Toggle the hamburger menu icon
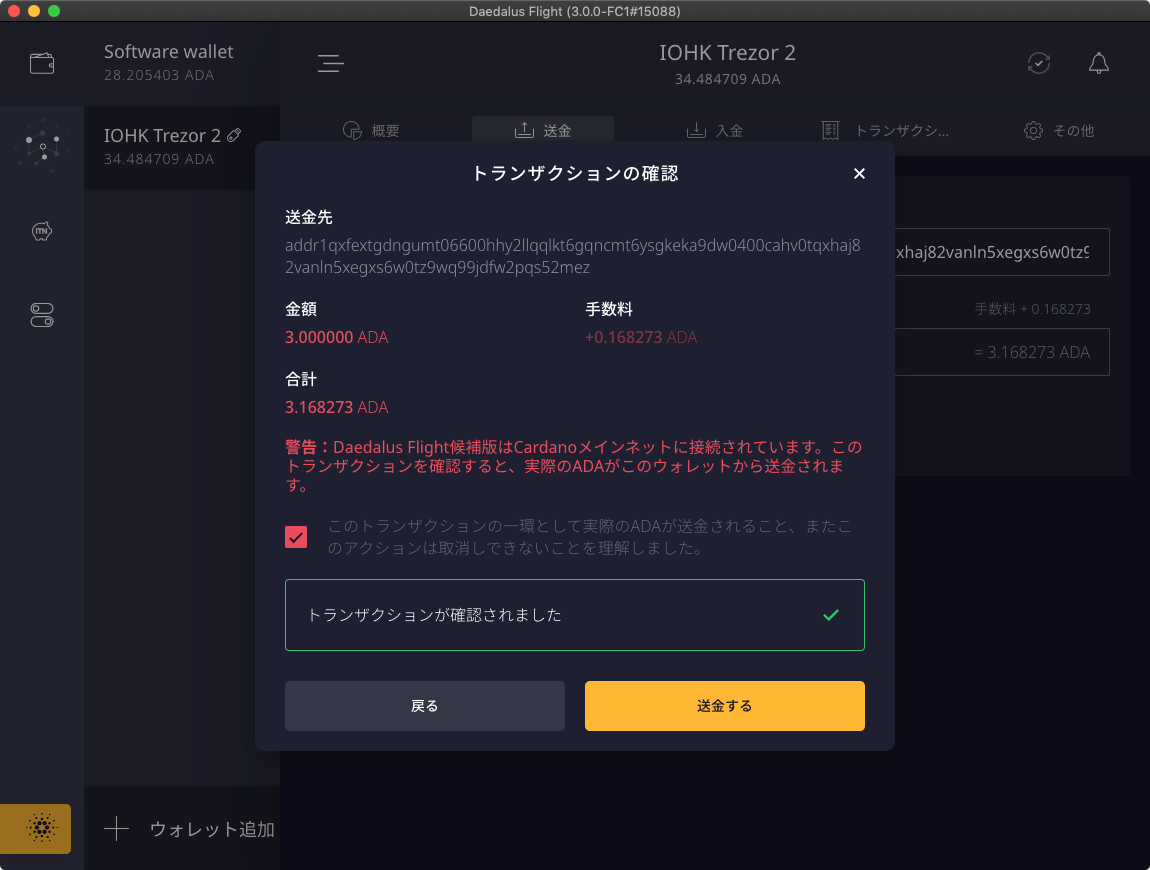Image resolution: width=1150 pixels, height=870 pixels. [x=331, y=63]
